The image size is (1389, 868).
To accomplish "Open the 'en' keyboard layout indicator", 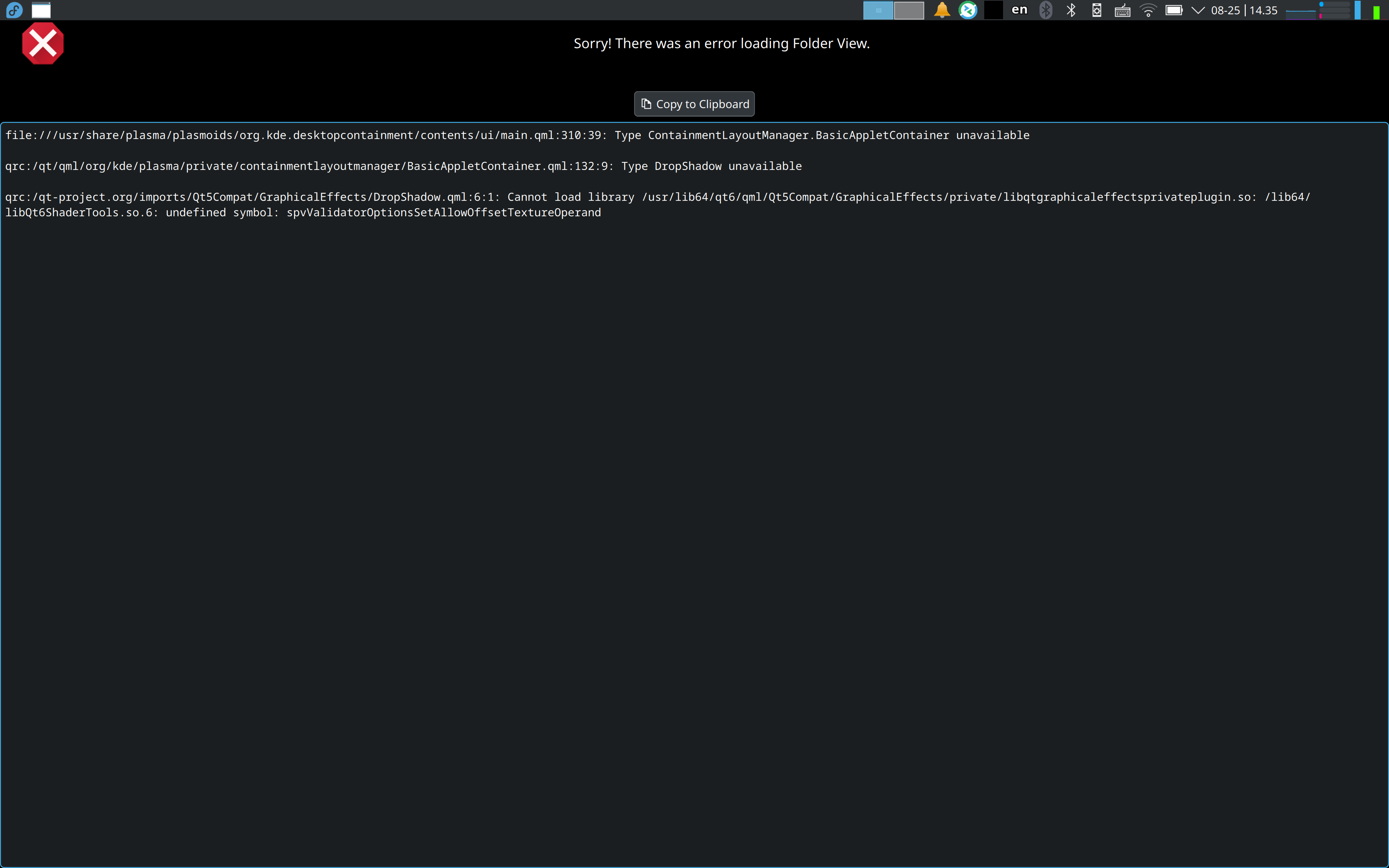I will (x=1019, y=10).
